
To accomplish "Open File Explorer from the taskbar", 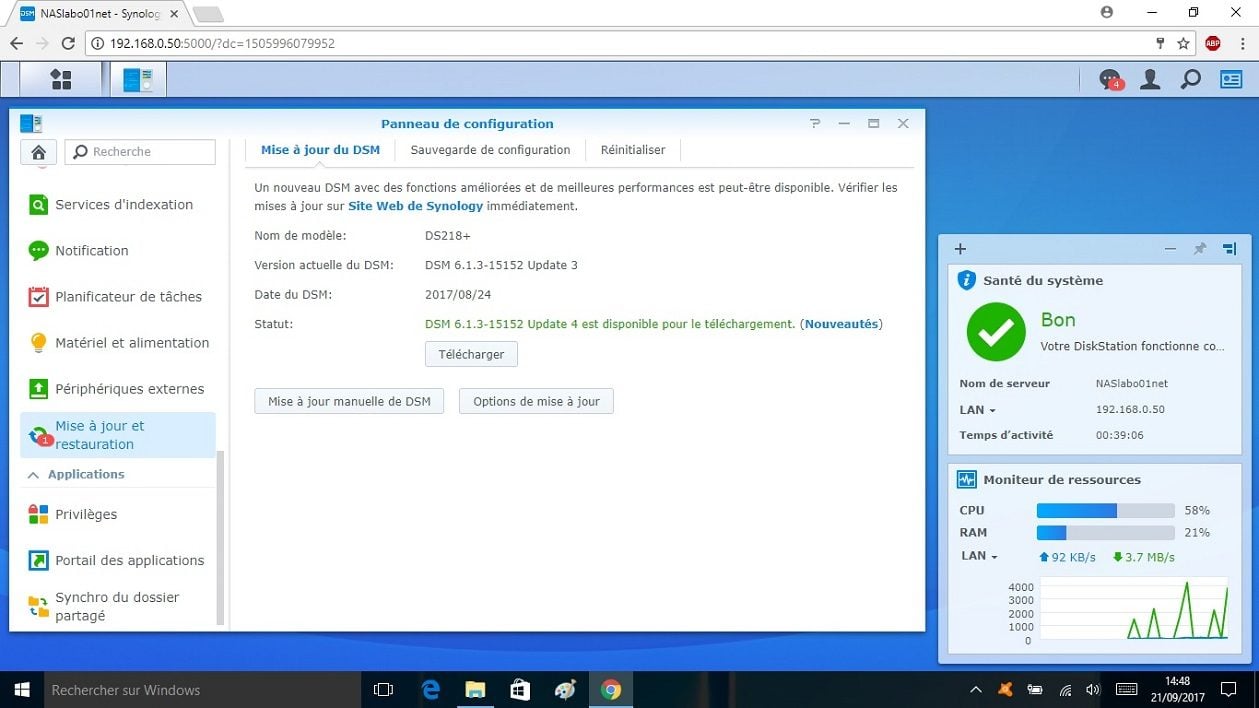I will [475, 690].
